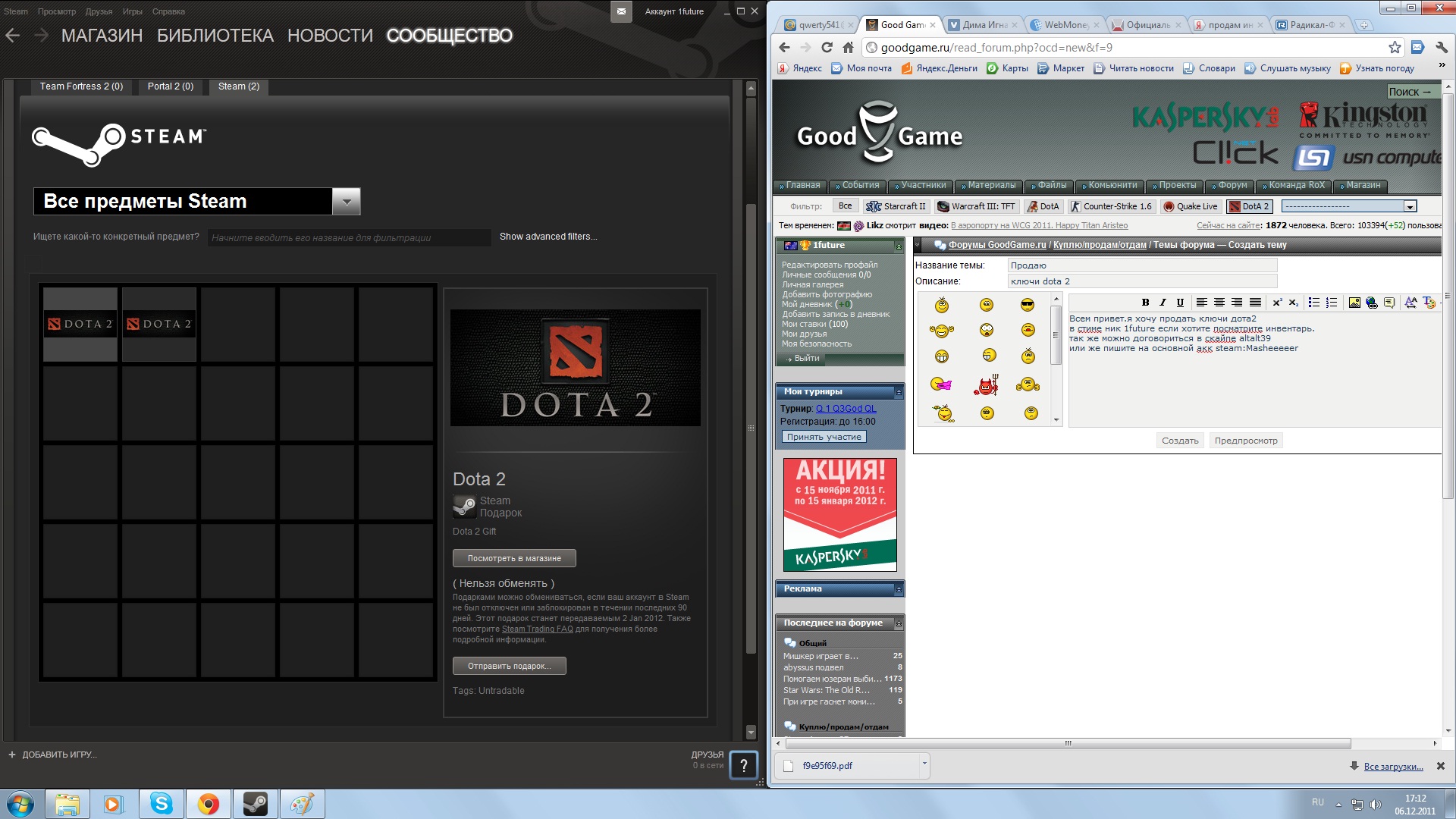Viewport: 1456px width, 819px height.
Task: Bookmark page with star icon
Action: click(1395, 47)
